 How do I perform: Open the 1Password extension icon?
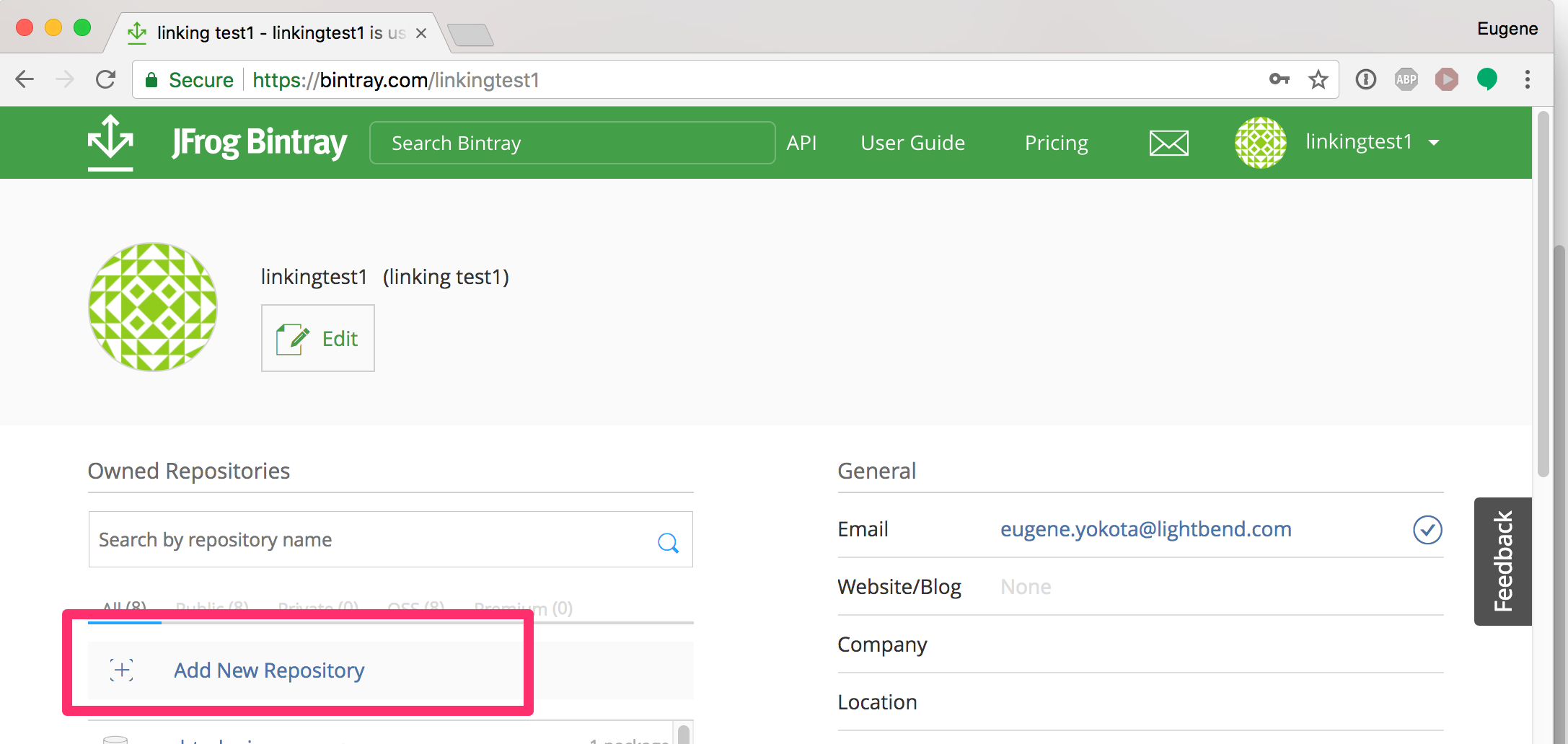click(x=1366, y=79)
